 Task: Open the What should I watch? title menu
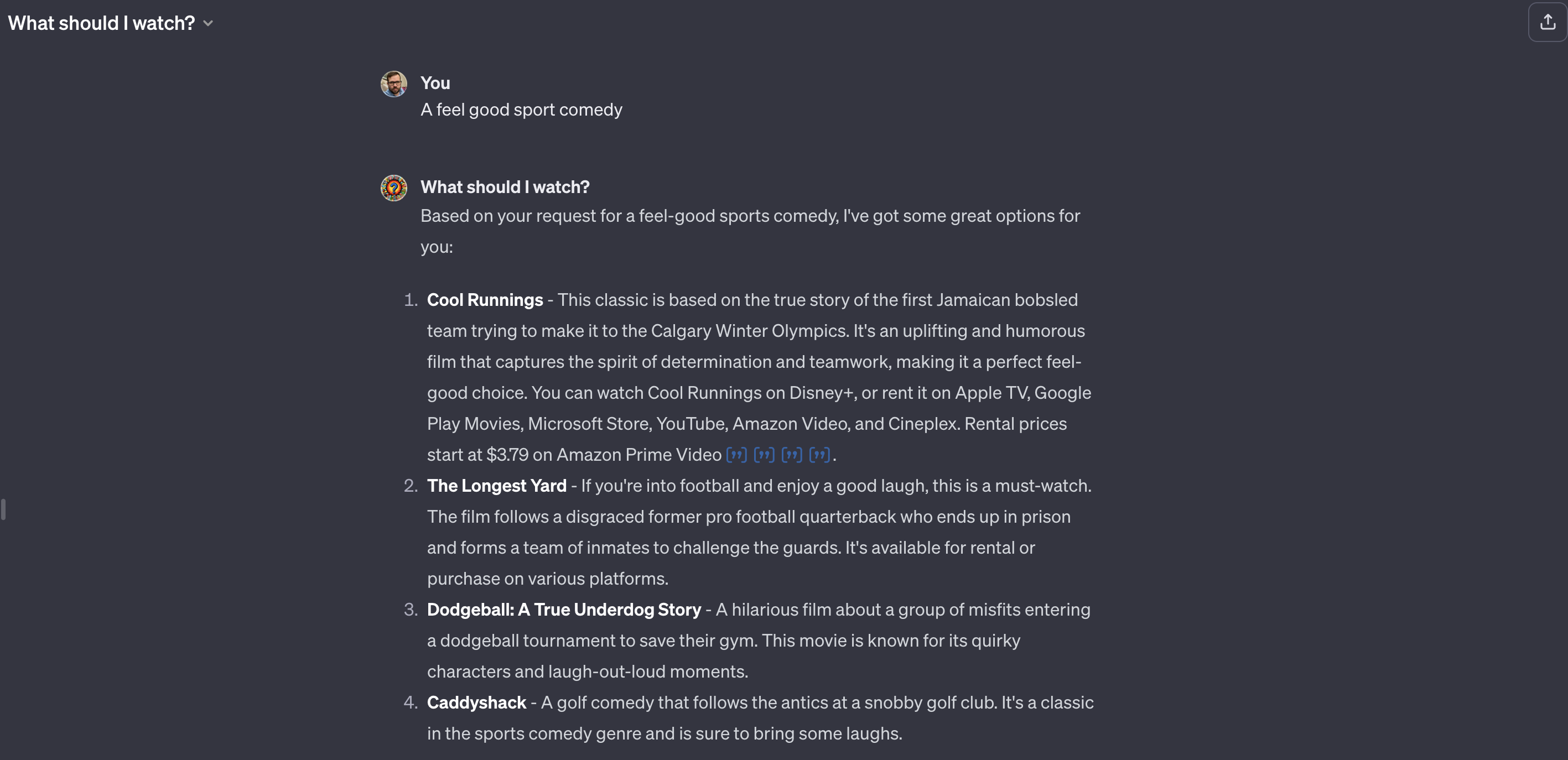(102, 23)
